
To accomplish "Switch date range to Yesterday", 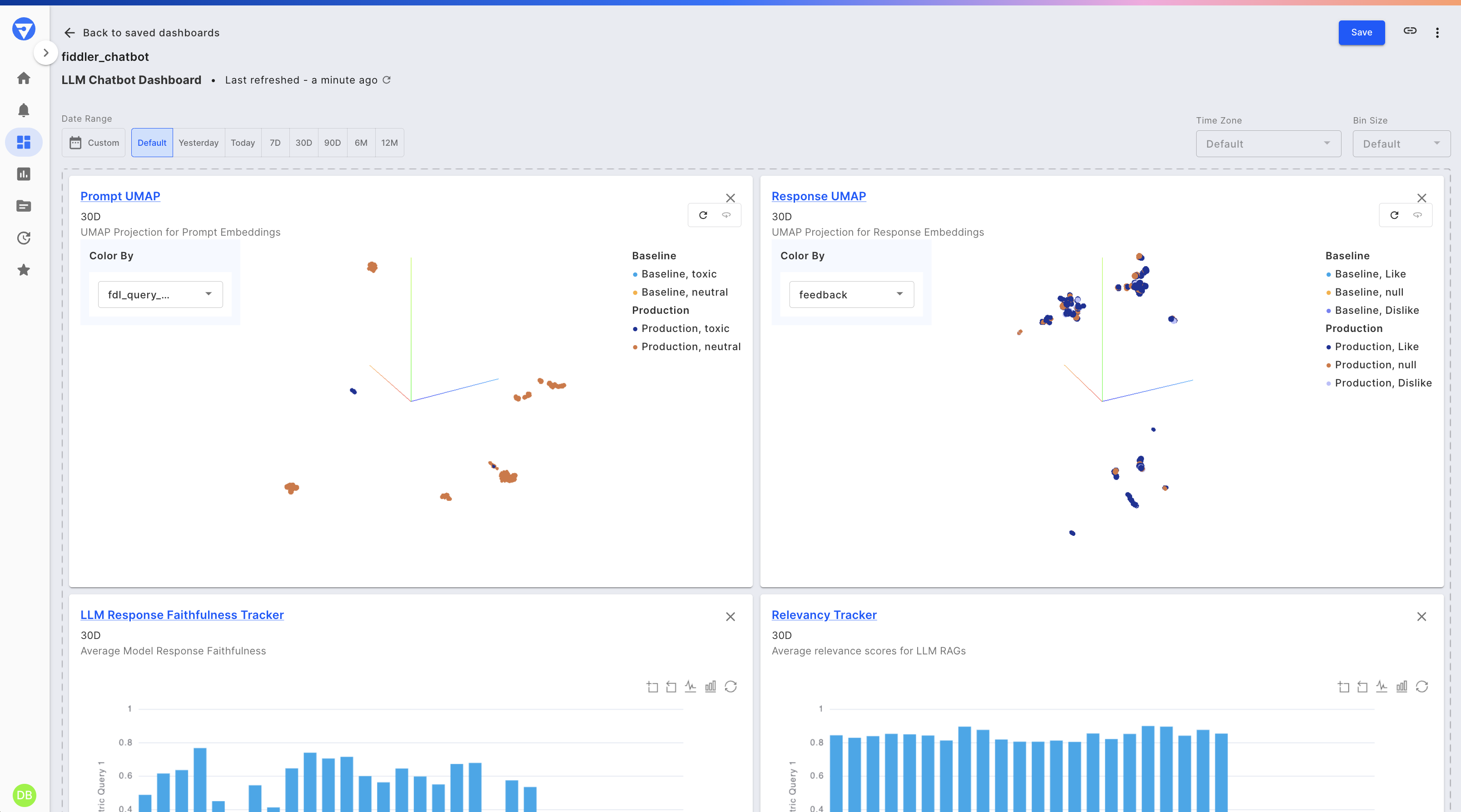I will pyautogui.click(x=199, y=142).
